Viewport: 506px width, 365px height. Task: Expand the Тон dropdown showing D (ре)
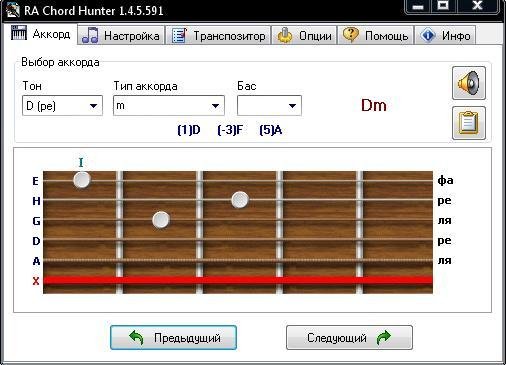pyautogui.click(x=62, y=106)
